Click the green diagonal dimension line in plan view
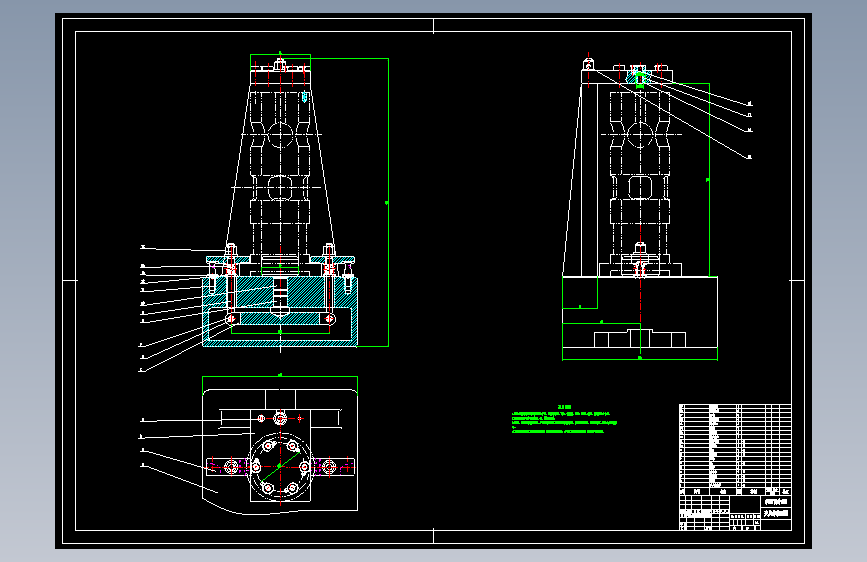This screenshot has height=562, width=867. point(280,466)
